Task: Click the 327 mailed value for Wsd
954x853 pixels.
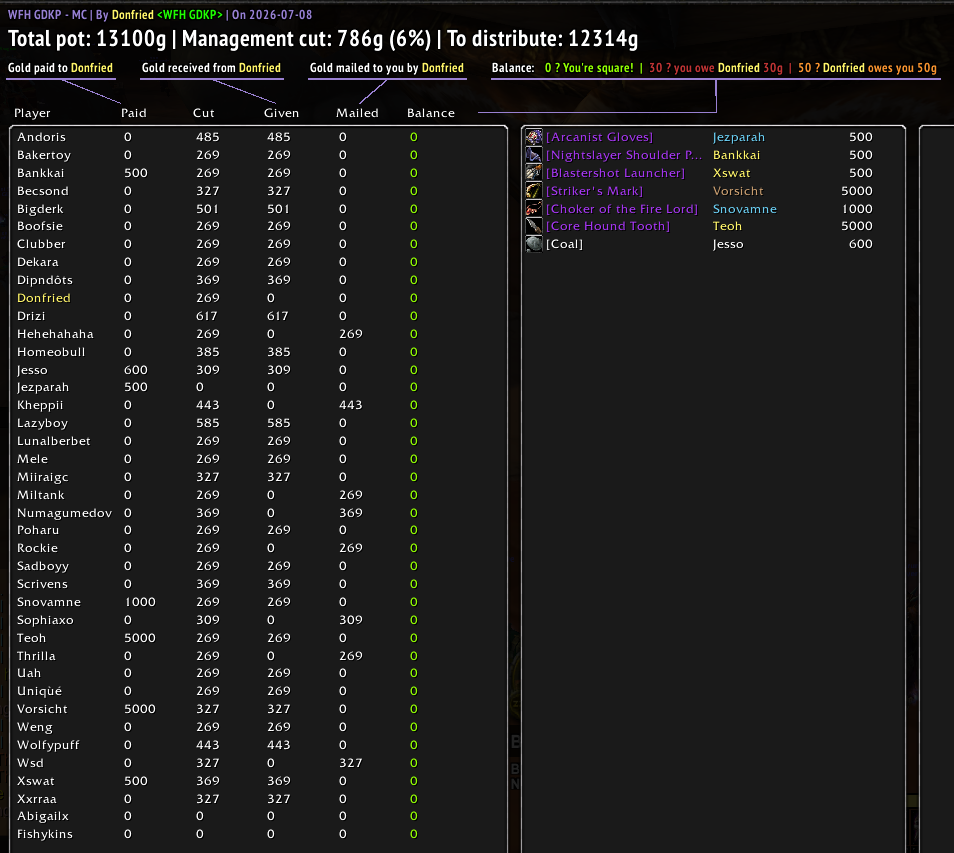Action: click(x=350, y=763)
